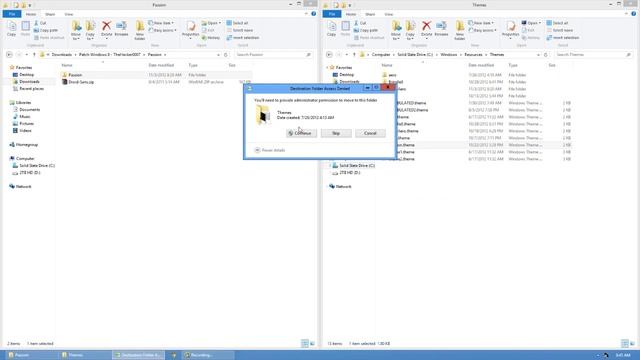Click Select all in Passion window

point(237,23)
